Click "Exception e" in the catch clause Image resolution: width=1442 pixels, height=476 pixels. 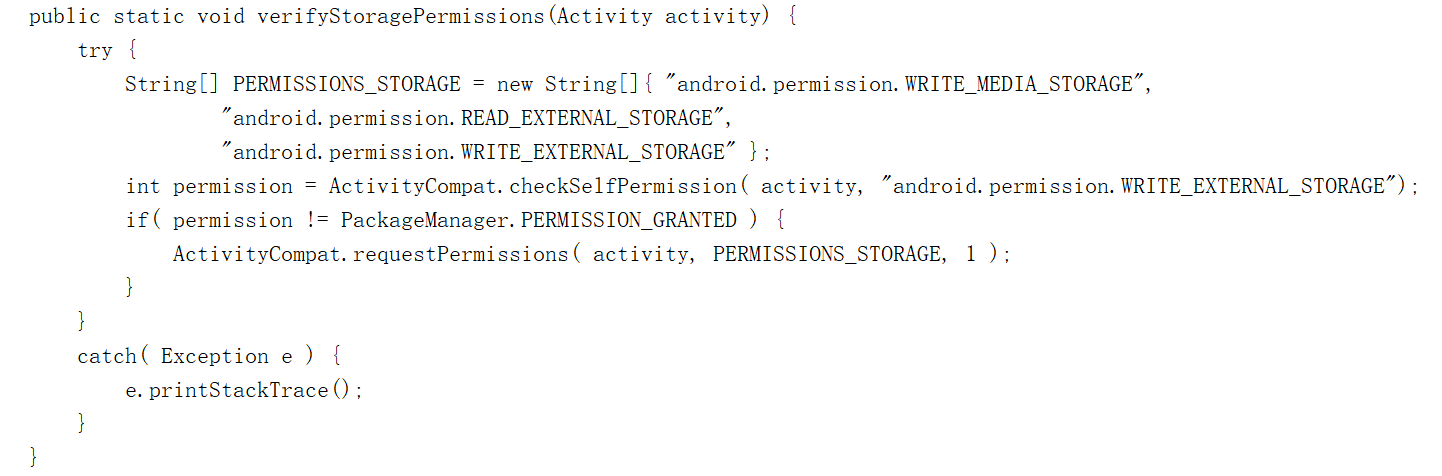226,356
